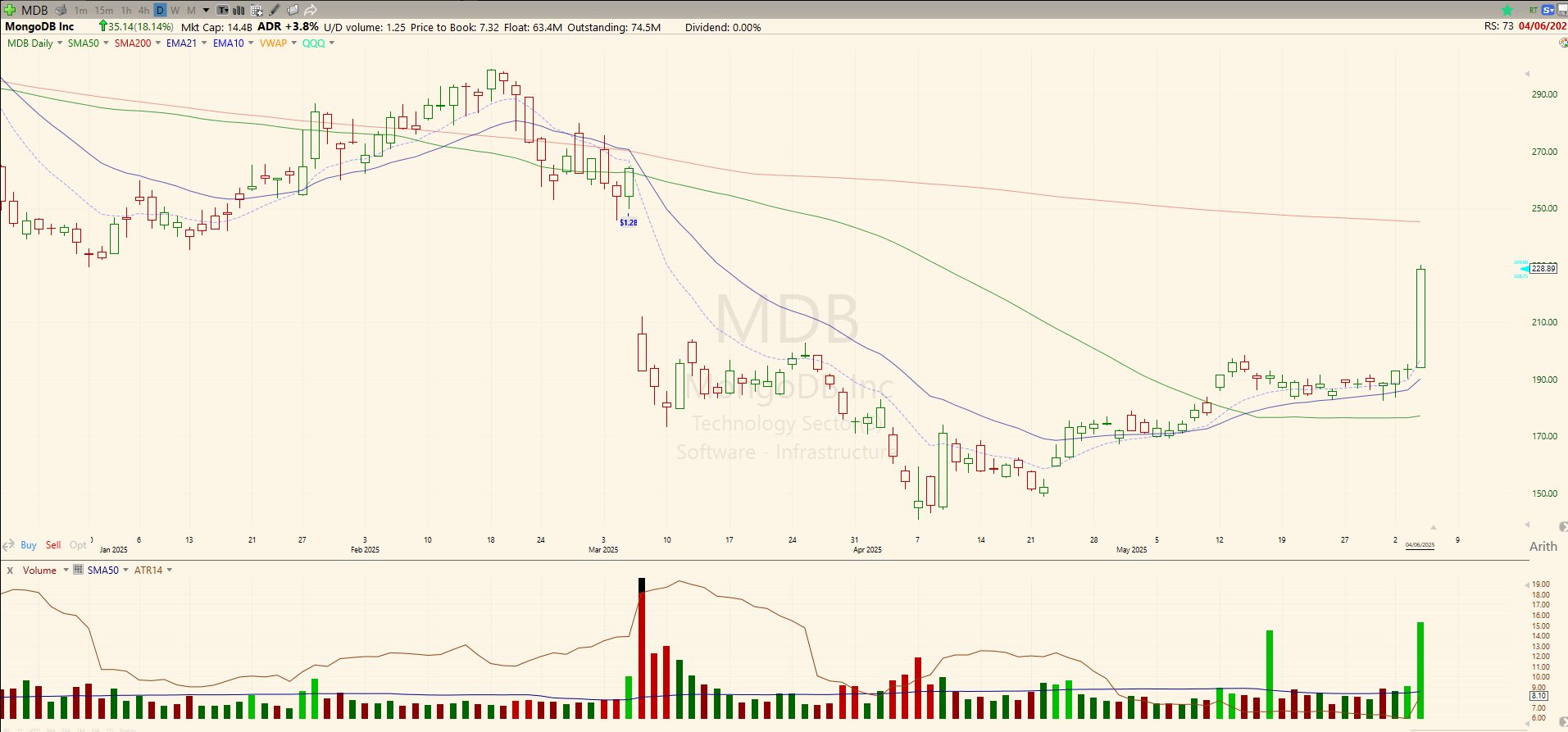Viewport: 1568px width, 732px height.
Task: Click the Sell button
Action: tap(53, 545)
